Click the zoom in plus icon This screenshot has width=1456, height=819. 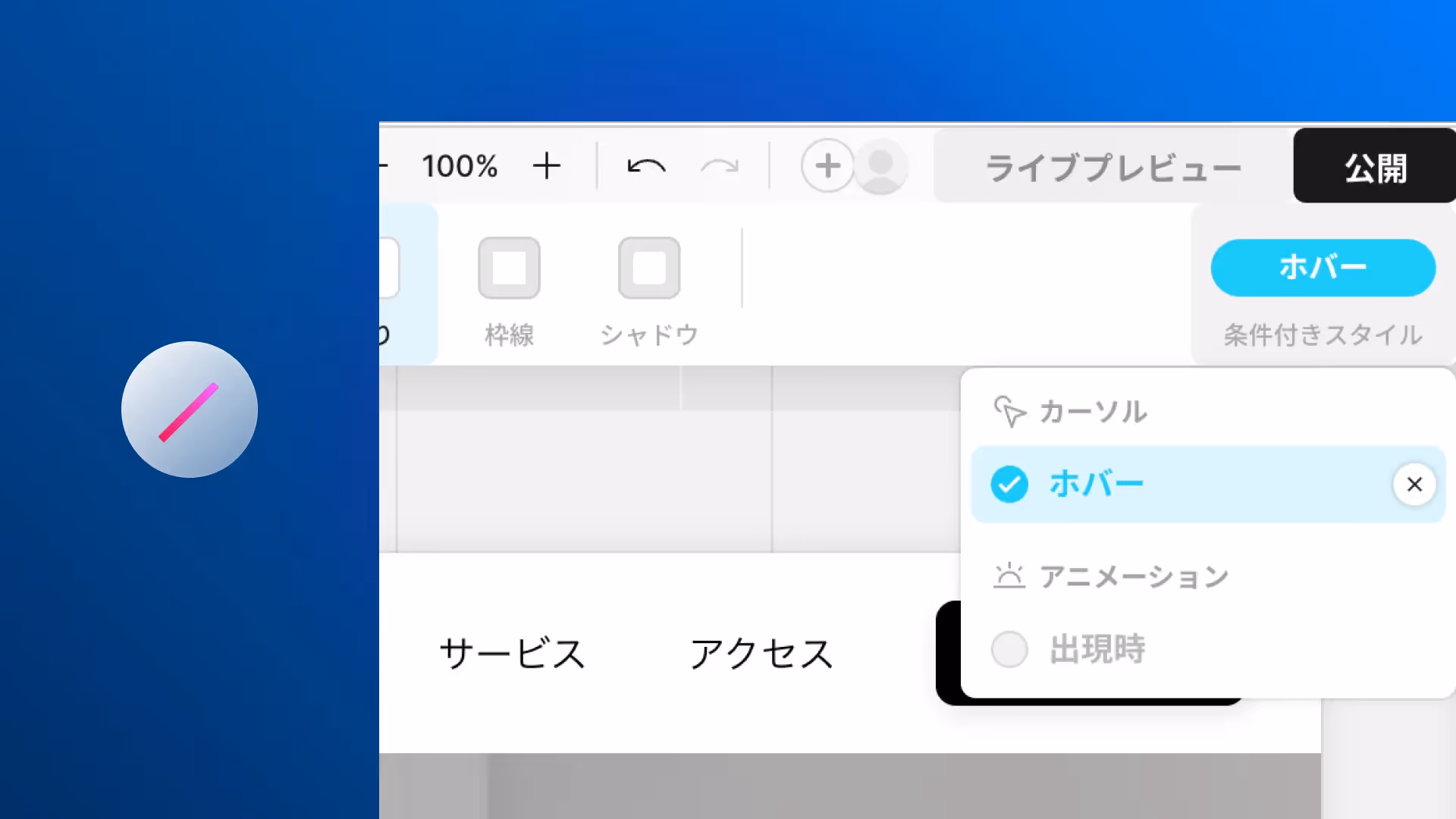click(x=546, y=165)
